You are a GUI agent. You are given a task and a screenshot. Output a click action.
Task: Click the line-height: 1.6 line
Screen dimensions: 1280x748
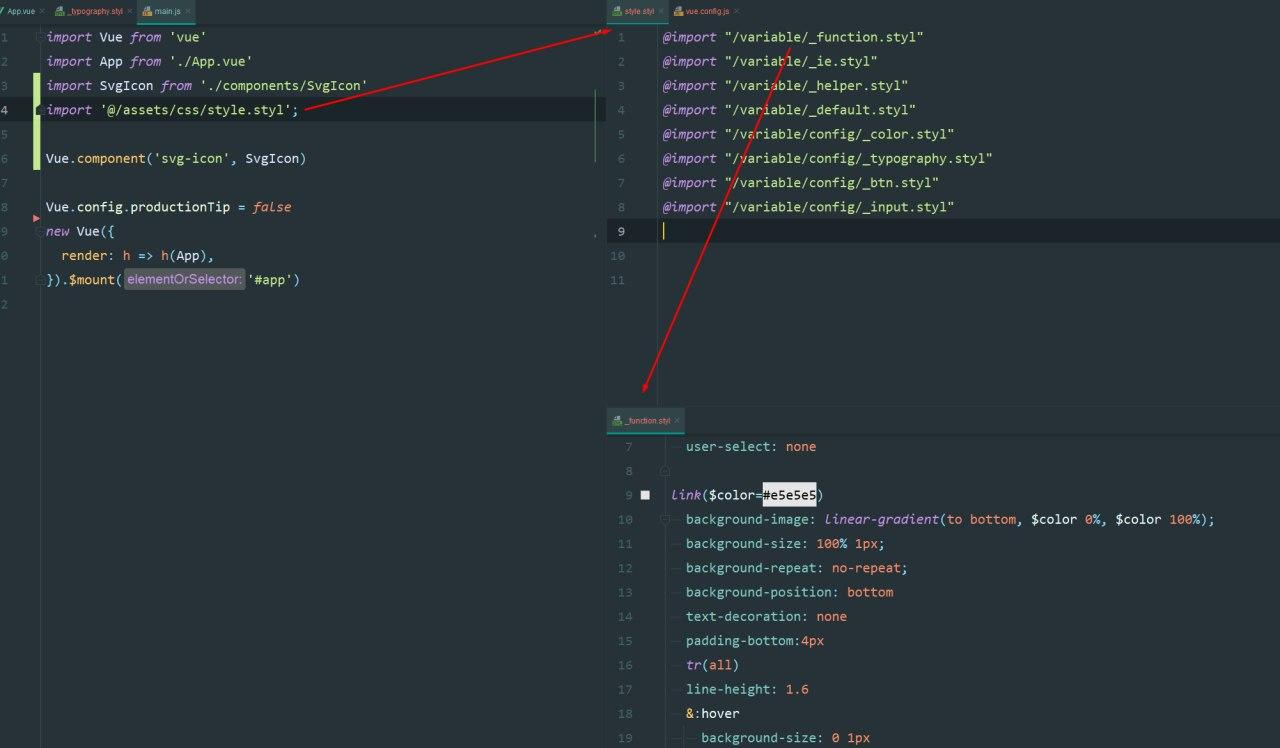[747, 689]
